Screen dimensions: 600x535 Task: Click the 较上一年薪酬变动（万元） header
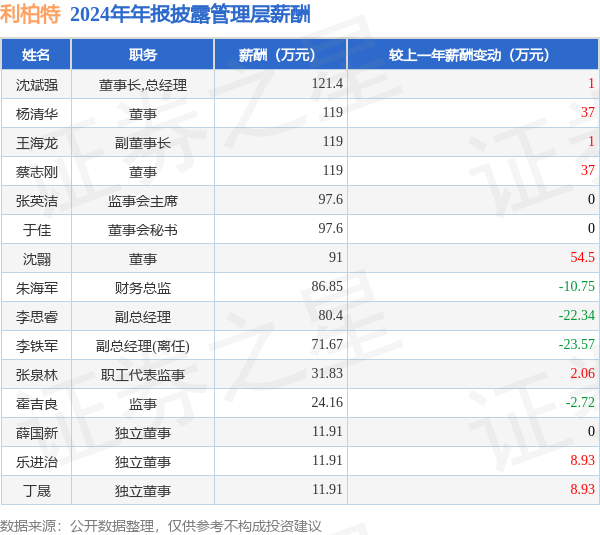473,55
